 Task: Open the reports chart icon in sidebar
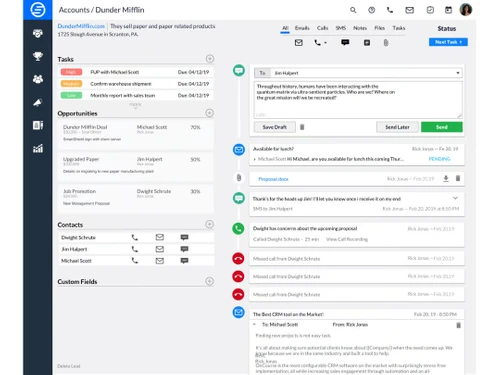point(38,148)
